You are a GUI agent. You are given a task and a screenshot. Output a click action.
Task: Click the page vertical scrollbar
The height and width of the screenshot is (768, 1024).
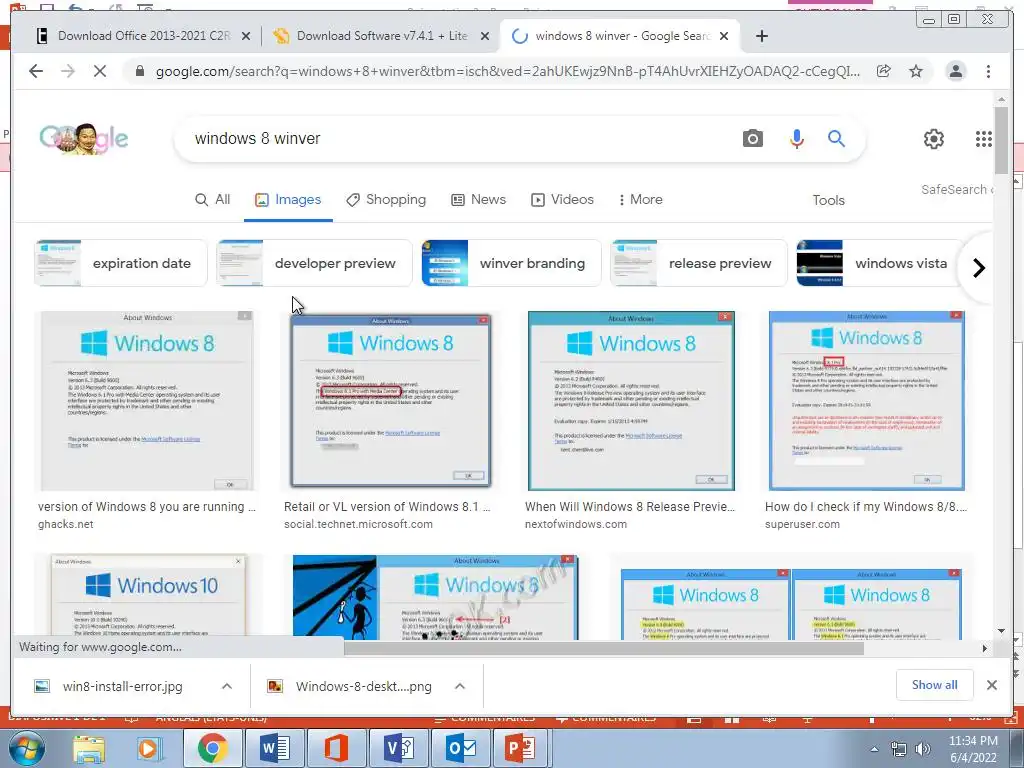[1001, 139]
